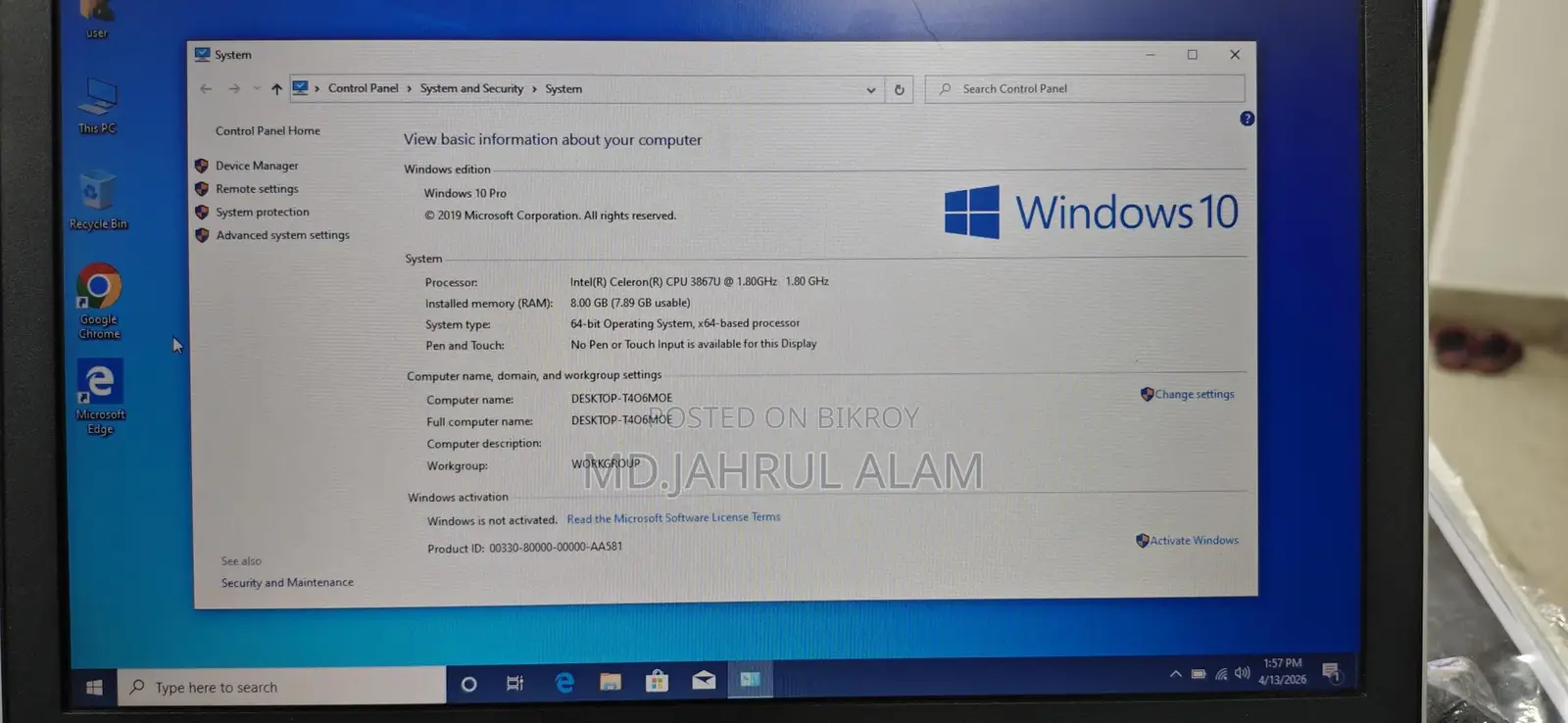
Task: Click Change settings for computer name
Action: (1195, 394)
